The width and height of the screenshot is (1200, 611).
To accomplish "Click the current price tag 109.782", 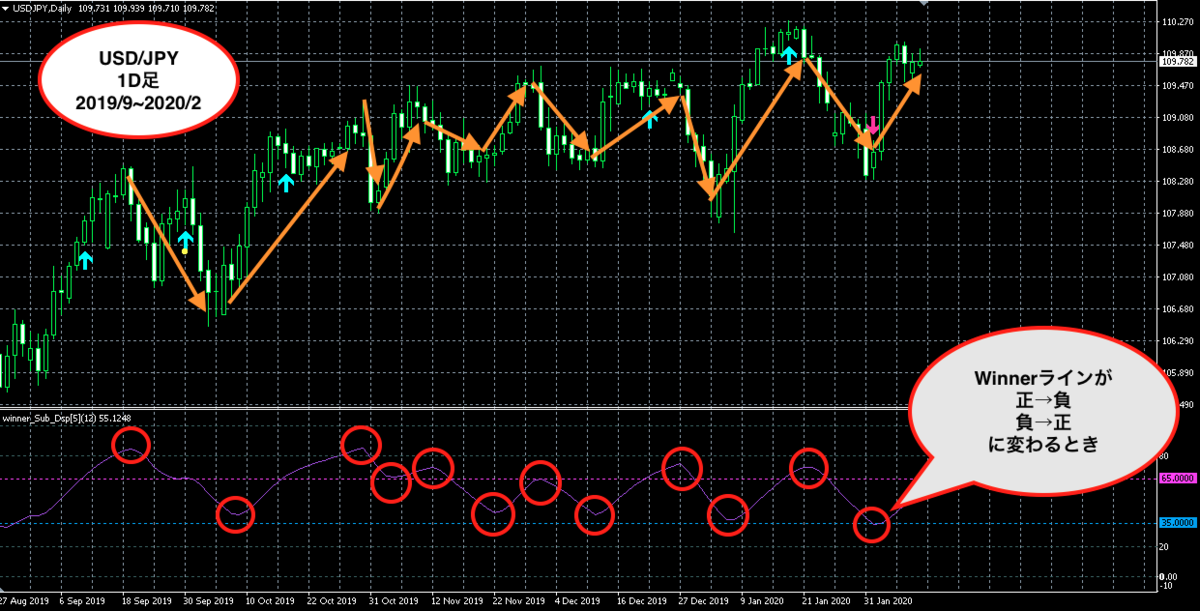I will click(x=1177, y=62).
